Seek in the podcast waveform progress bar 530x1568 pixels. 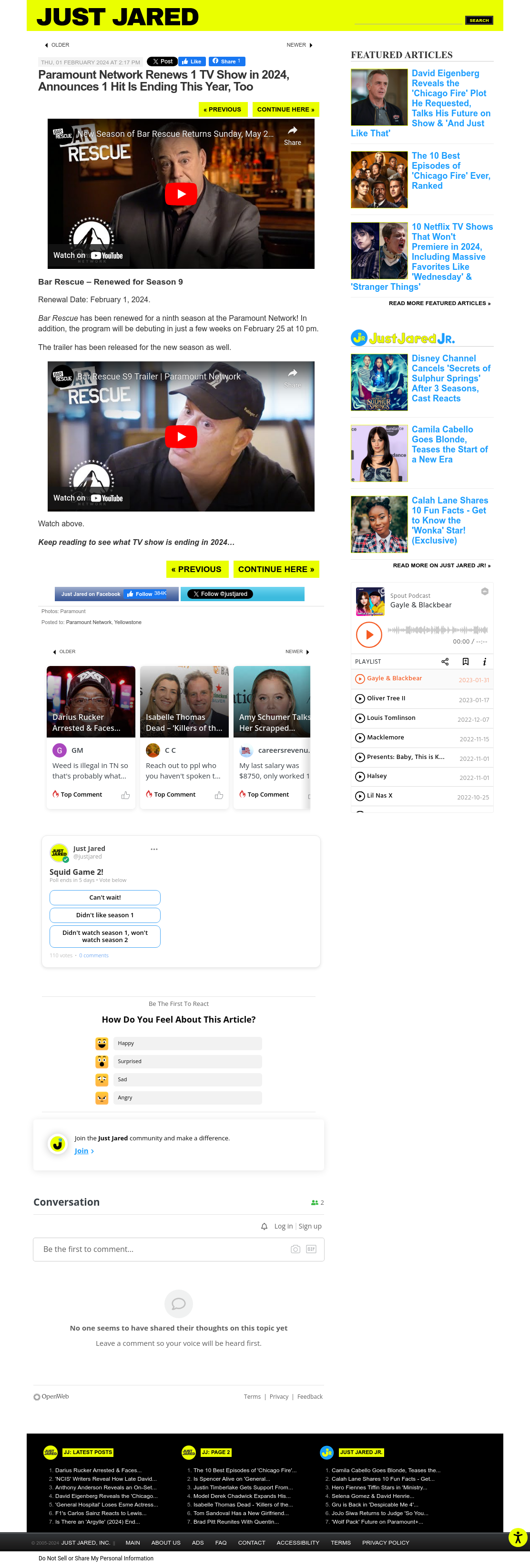[438, 630]
